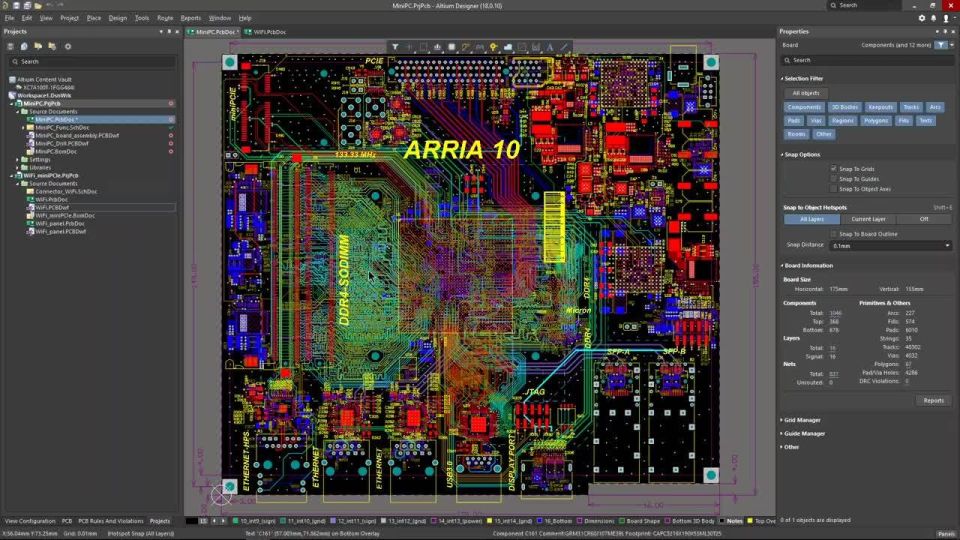The height and width of the screenshot is (540, 960).
Task: Click the fourth folder icon in the Projects panel toolbar
Action: (x=52, y=47)
